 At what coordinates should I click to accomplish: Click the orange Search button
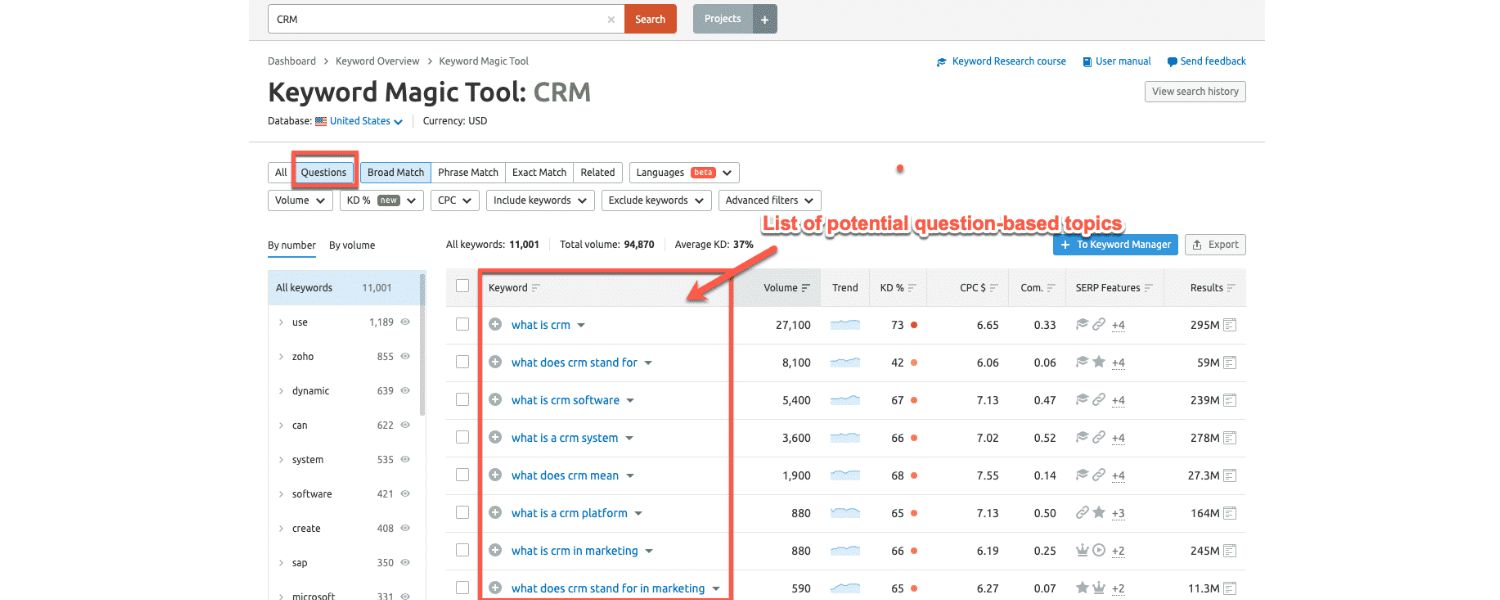tap(650, 19)
